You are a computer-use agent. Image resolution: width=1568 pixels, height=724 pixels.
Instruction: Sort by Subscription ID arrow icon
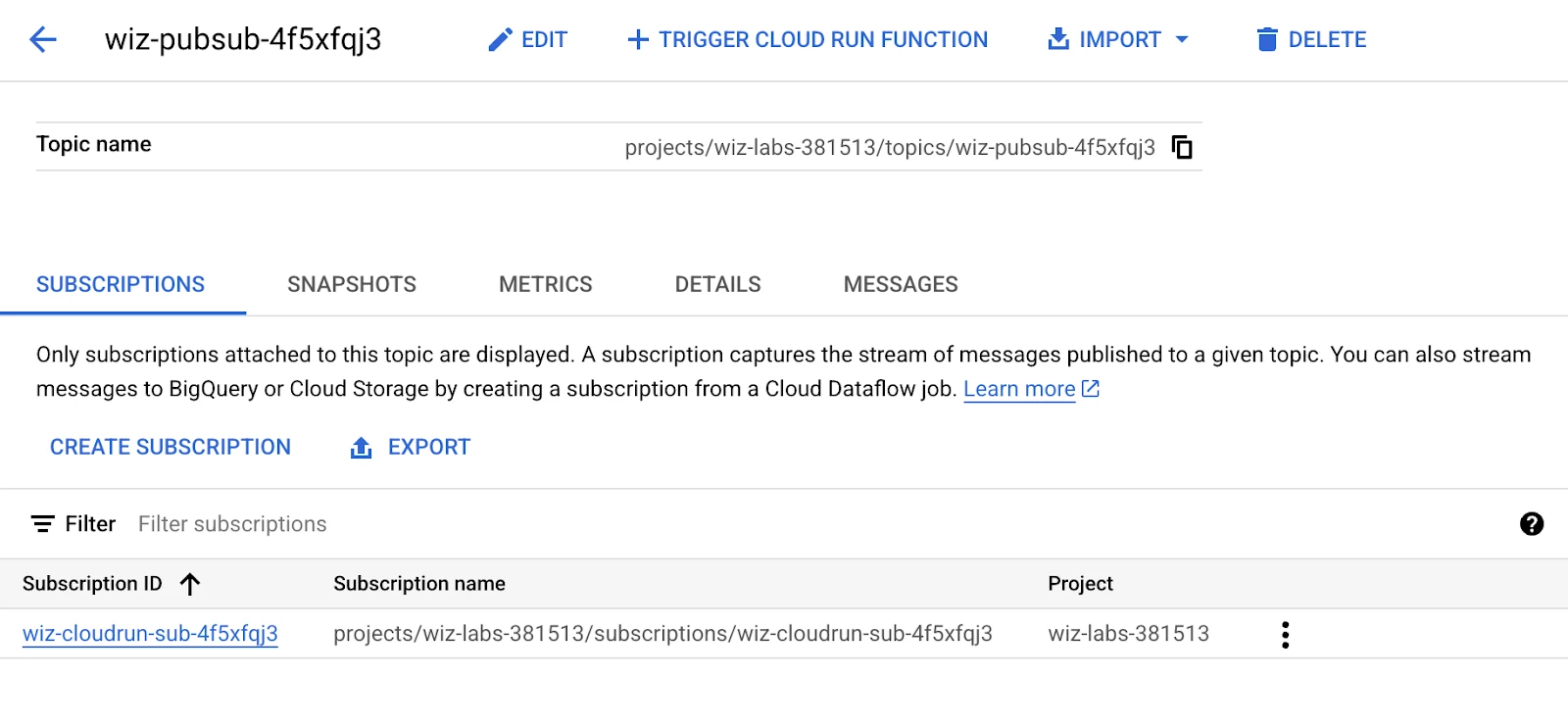click(190, 584)
